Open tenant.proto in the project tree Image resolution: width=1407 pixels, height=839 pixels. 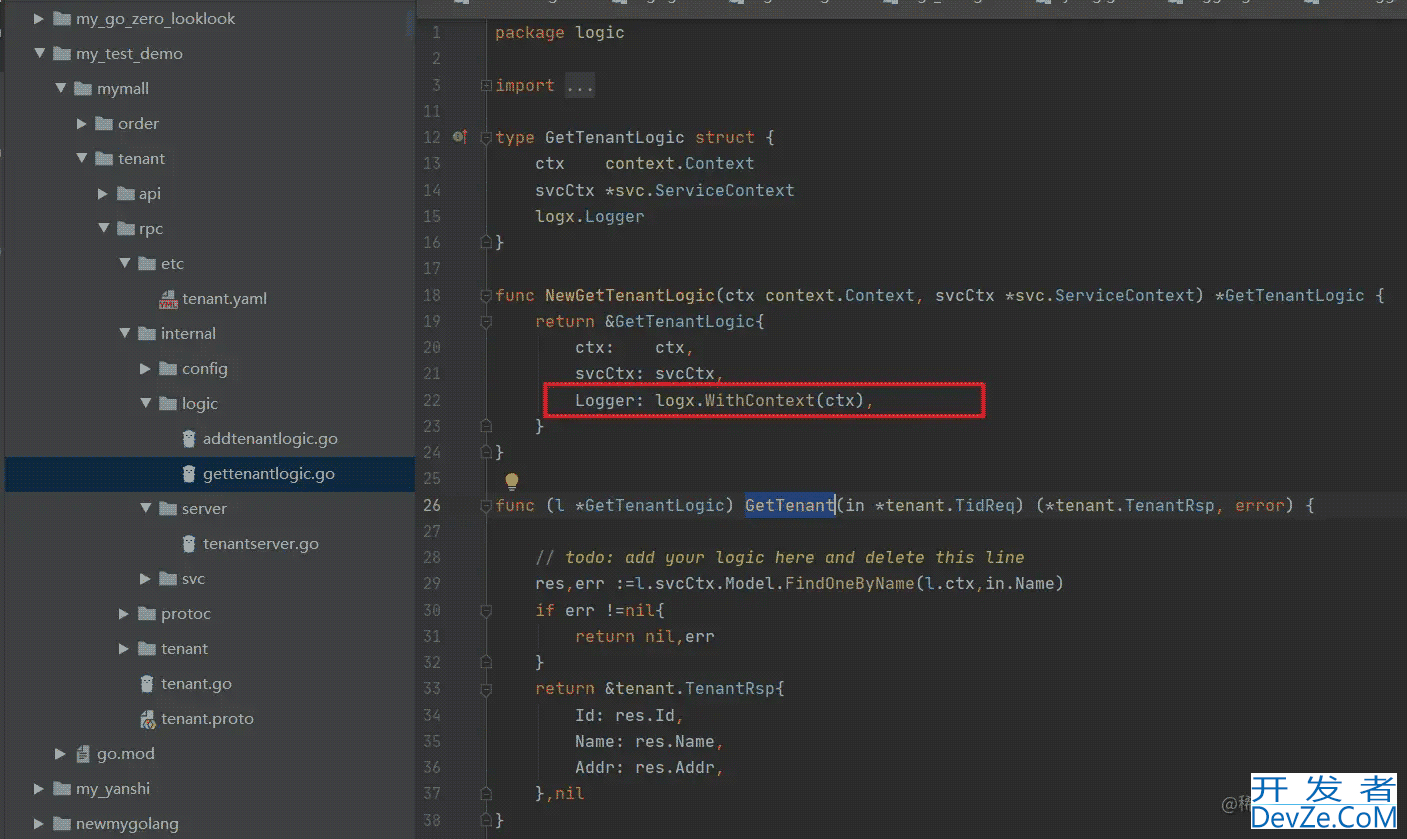[207, 719]
